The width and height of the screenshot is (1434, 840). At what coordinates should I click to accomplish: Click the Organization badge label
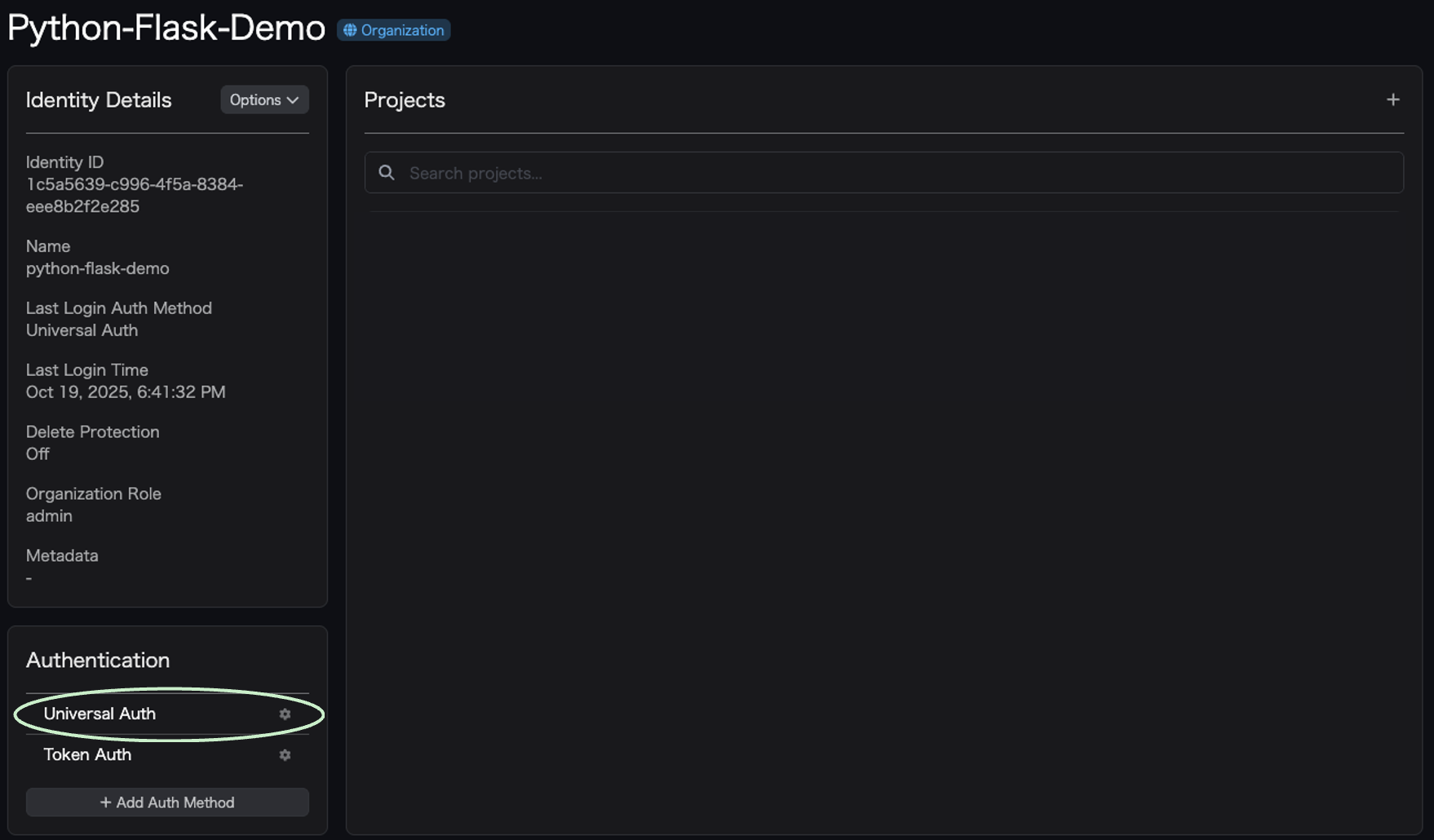click(x=394, y=30)
